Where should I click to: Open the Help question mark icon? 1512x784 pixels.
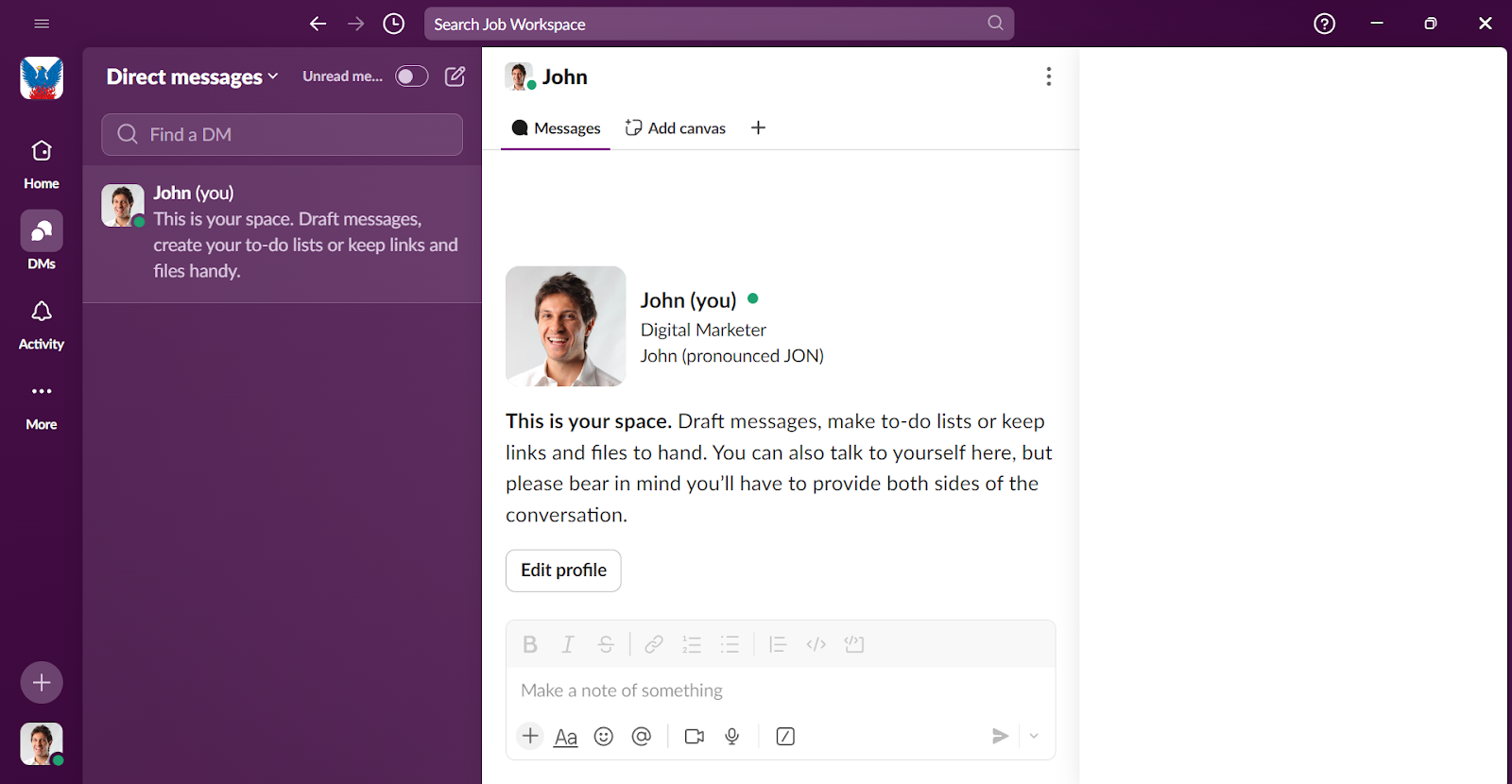click(1325, 24)
